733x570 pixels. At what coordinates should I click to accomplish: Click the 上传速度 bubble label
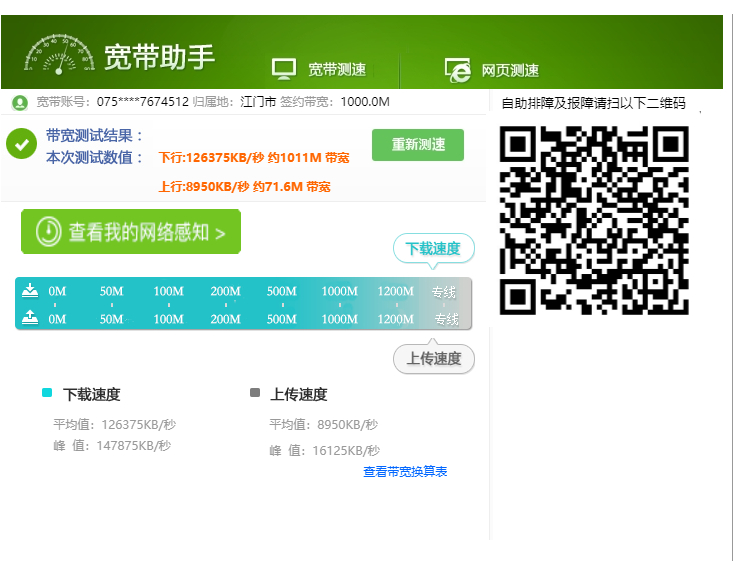tap(434, 359)
